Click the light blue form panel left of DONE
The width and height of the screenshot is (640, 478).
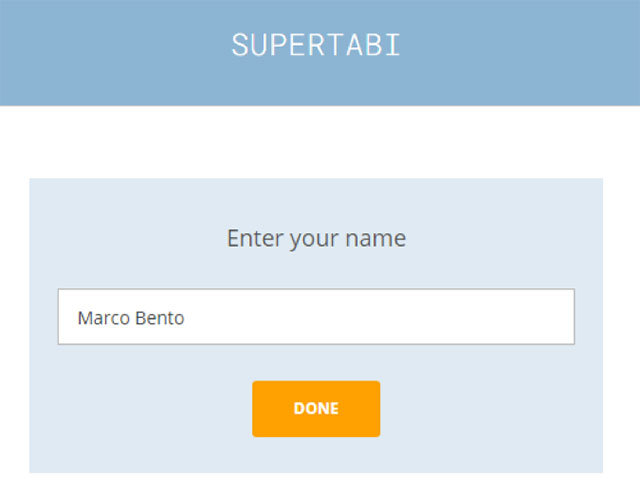(140, 410)
